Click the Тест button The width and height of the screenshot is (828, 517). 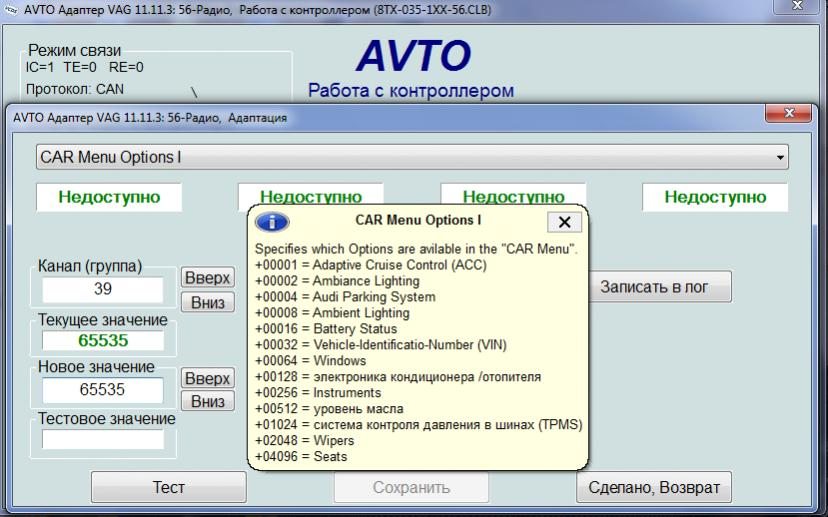pyautogui.click(x=168, y=487)
